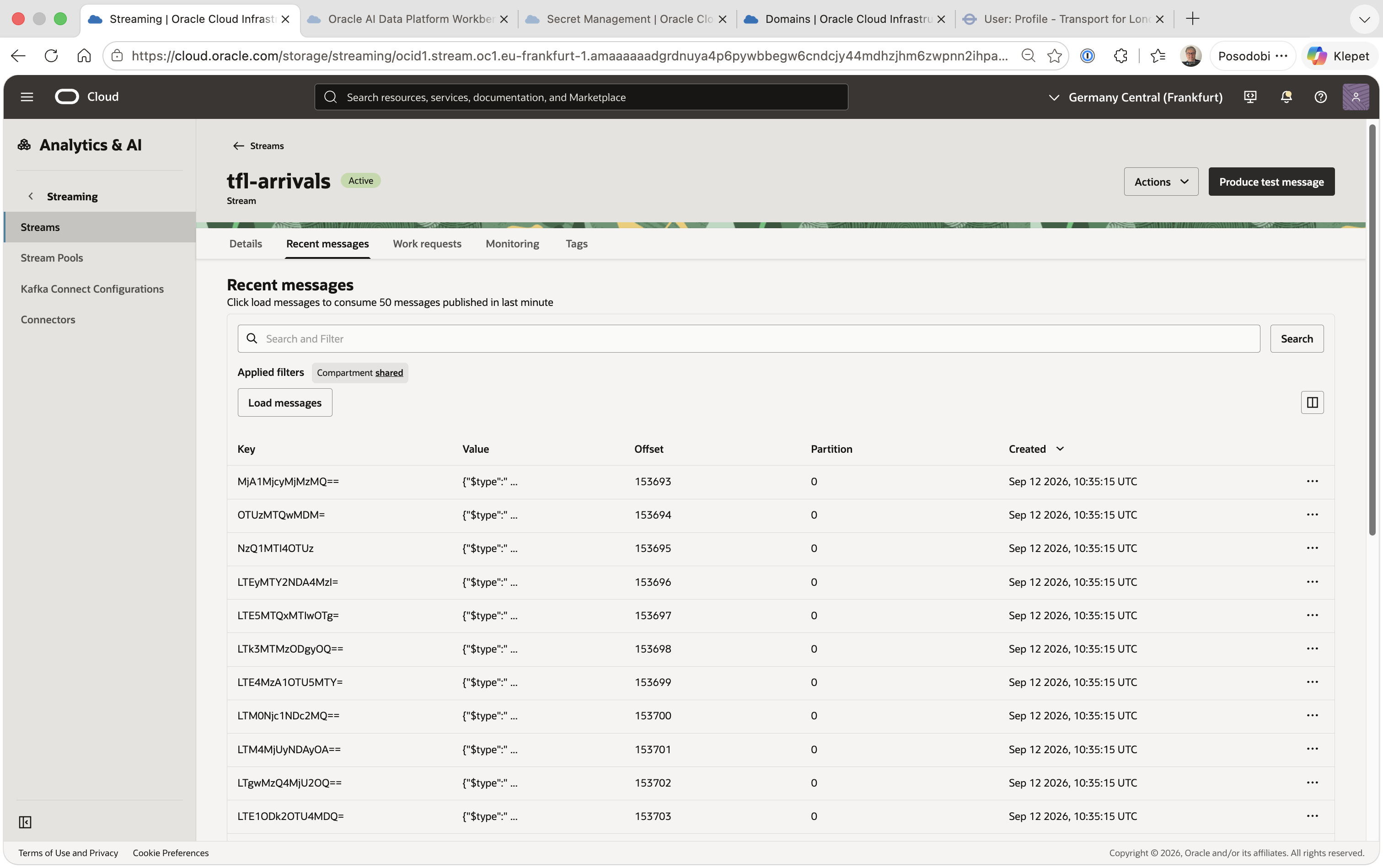Open row actions for offset 153703
Viewport: 1383px width, 868px height.
(1312, 816)
